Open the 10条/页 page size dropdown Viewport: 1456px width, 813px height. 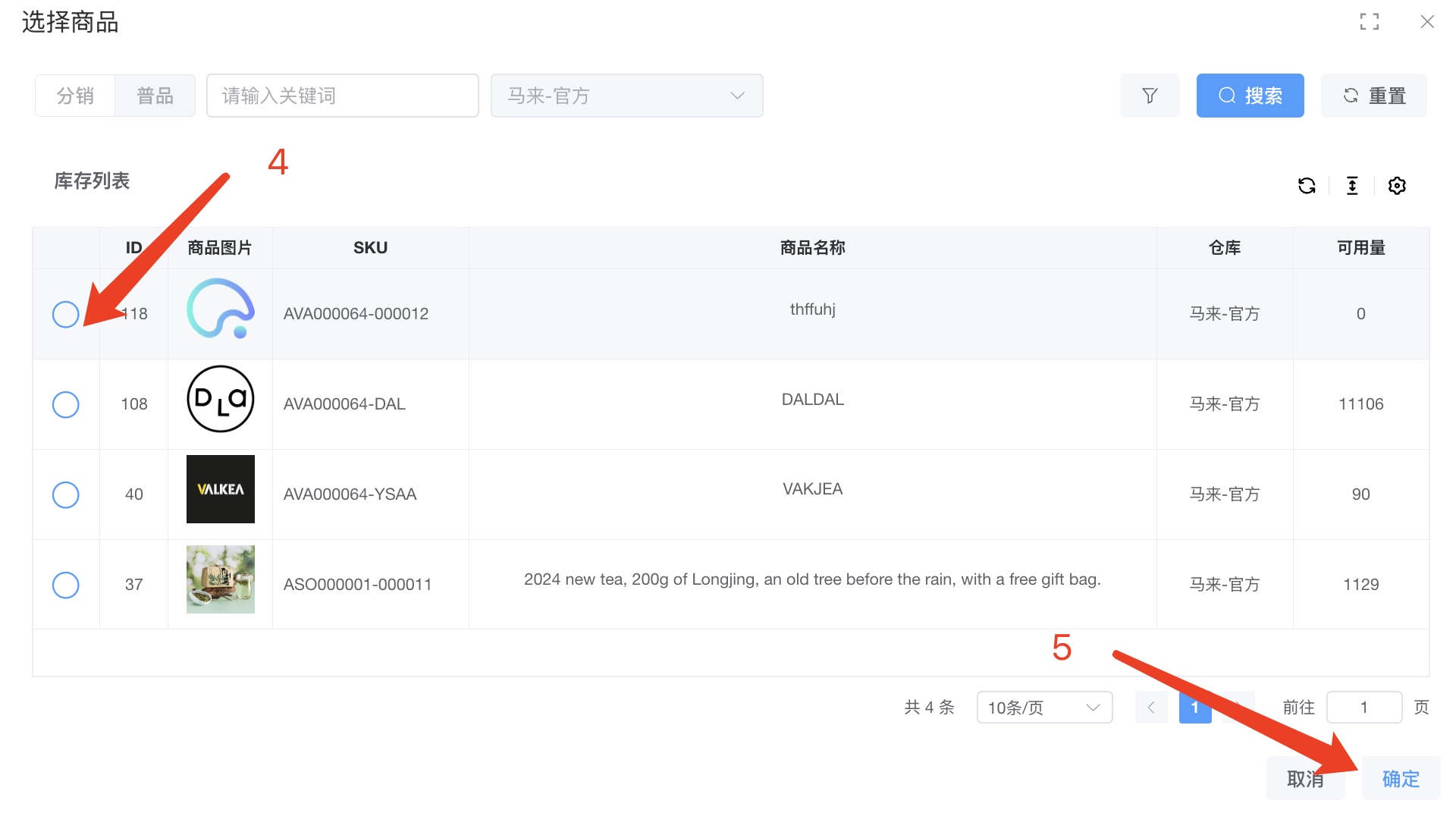pos(1044,708)
